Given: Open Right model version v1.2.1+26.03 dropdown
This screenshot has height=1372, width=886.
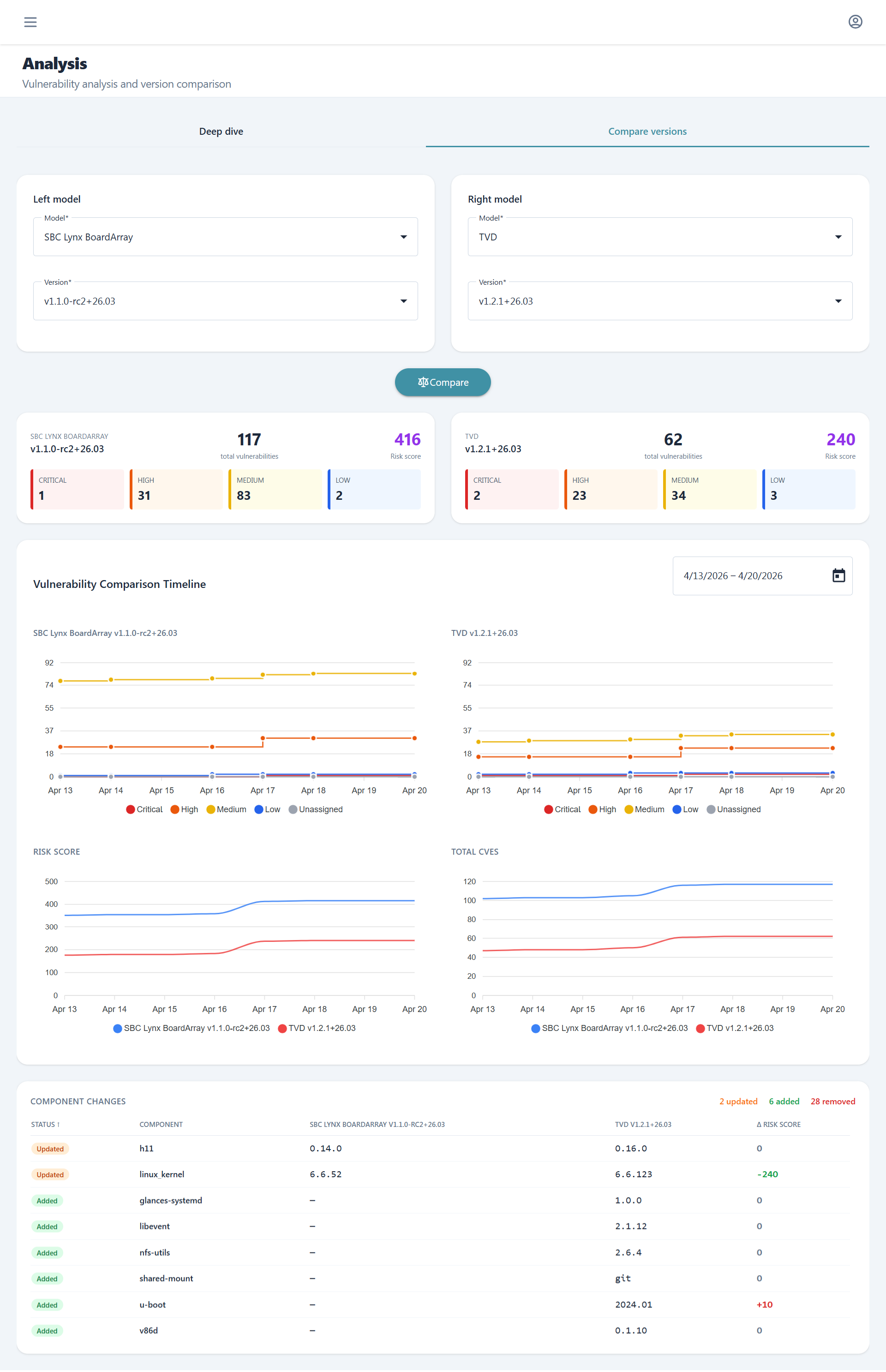Looking at the screenshot, I should coord(659,301).
